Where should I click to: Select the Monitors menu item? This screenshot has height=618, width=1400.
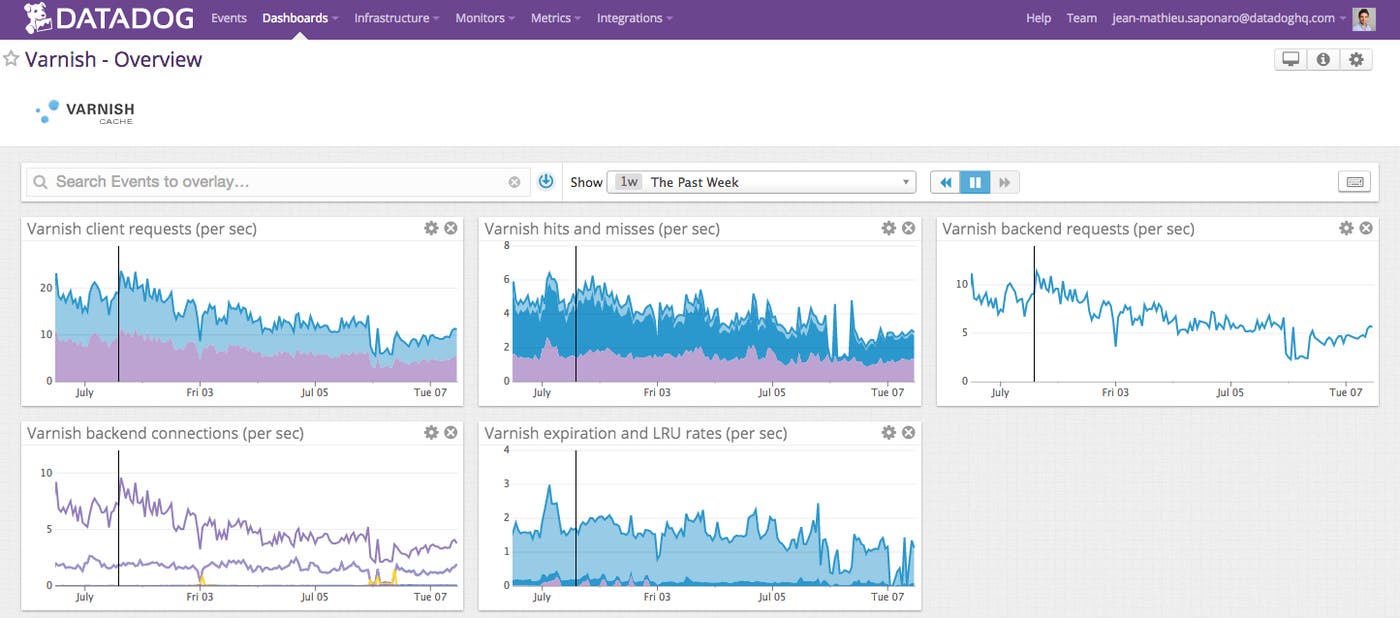coord(480,18)
